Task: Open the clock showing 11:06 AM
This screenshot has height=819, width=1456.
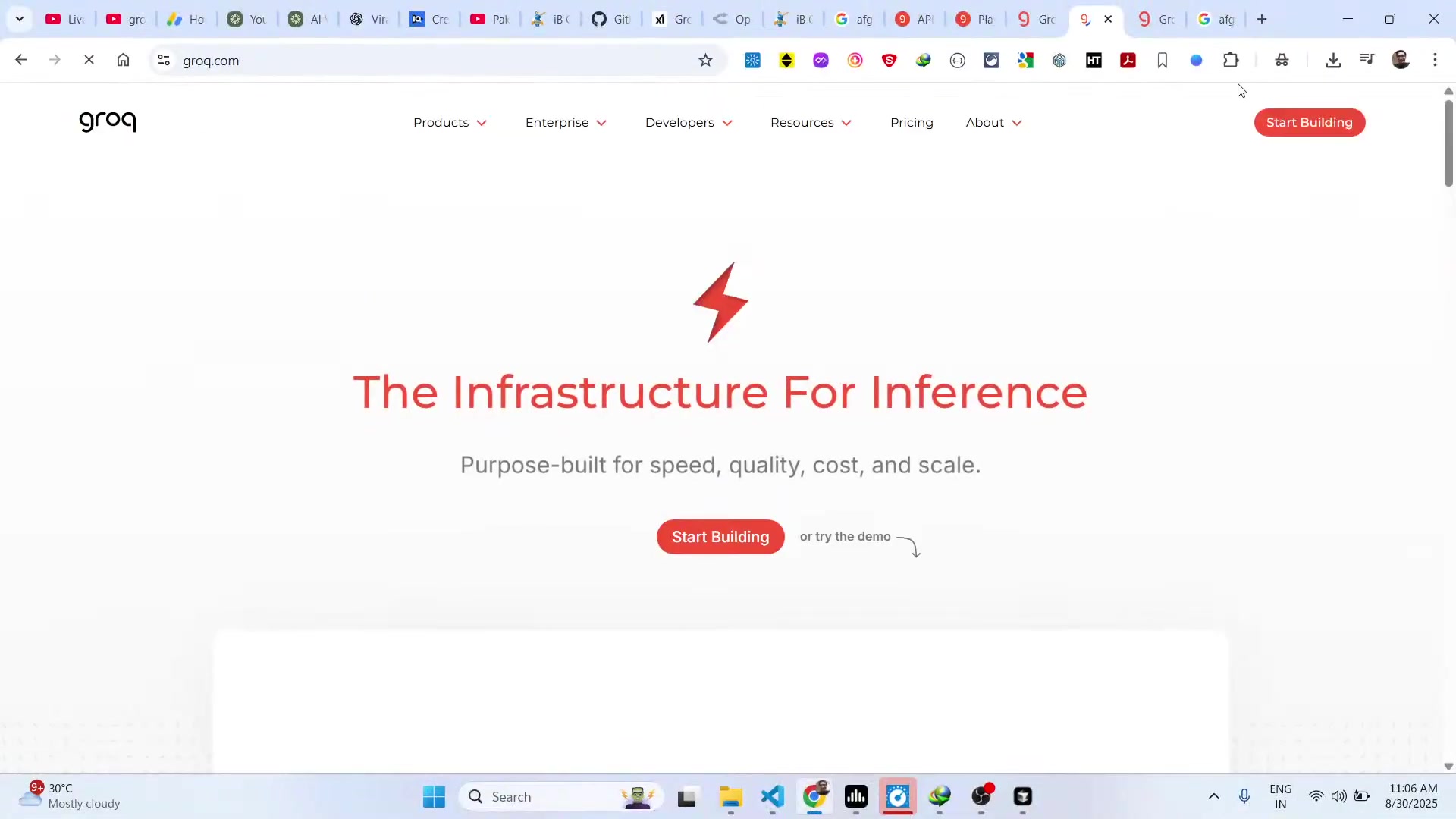Action: 1411,796
